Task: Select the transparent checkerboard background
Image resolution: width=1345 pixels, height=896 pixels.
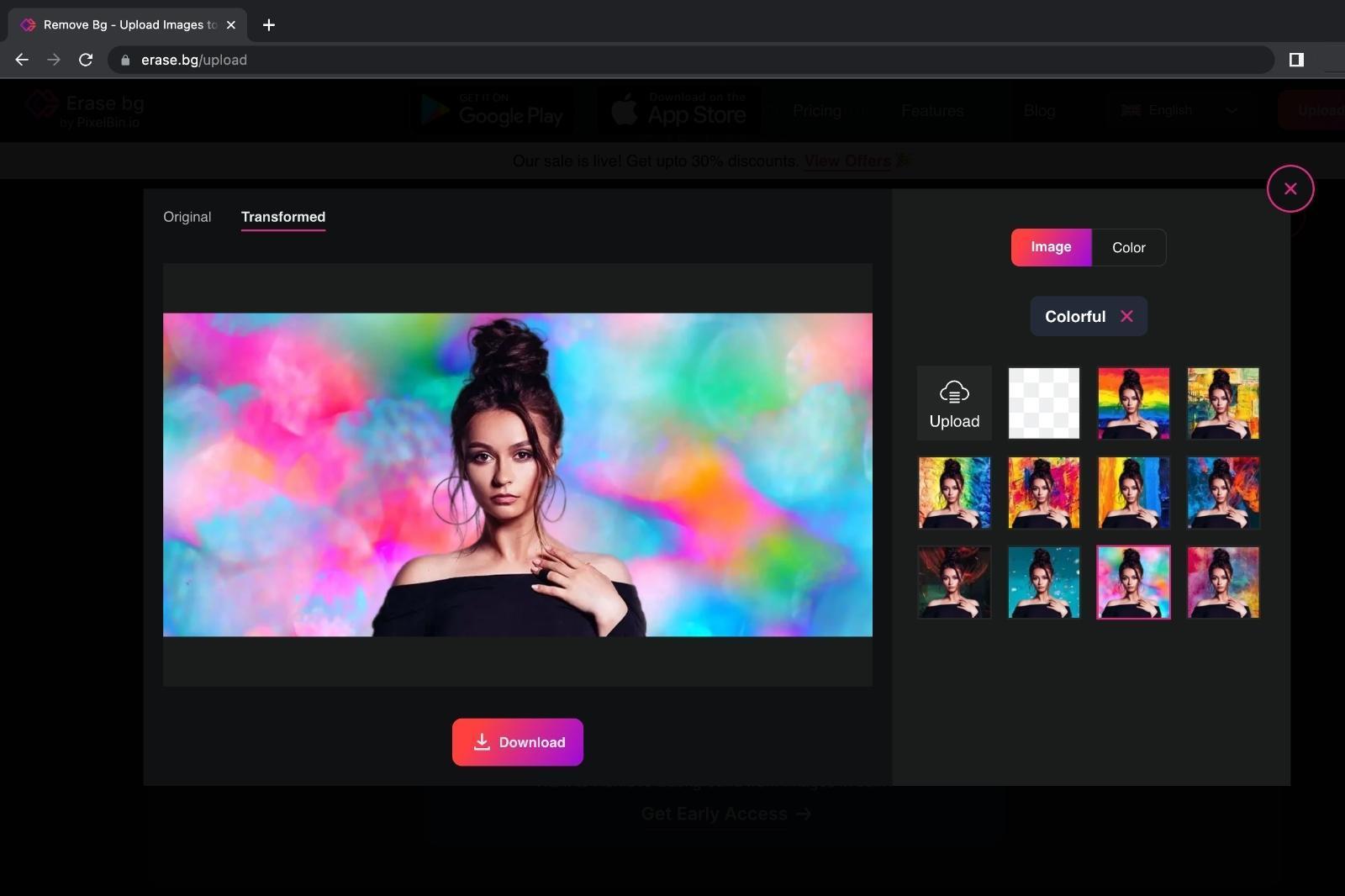Action: pyautogui.click(x=1043, y=403)
